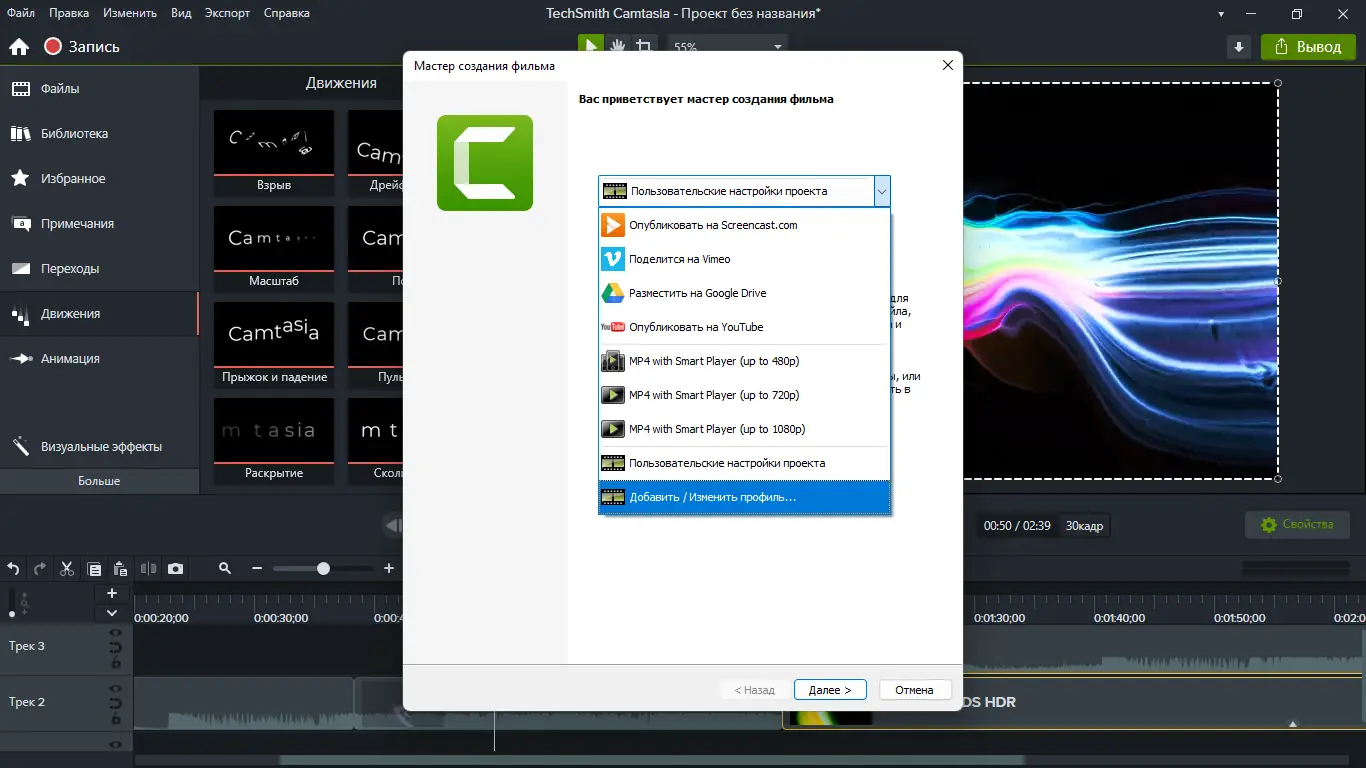This screenshot has width=1366, height=768.
Task: Open the Export menu in menu bar
Action: 227,13
